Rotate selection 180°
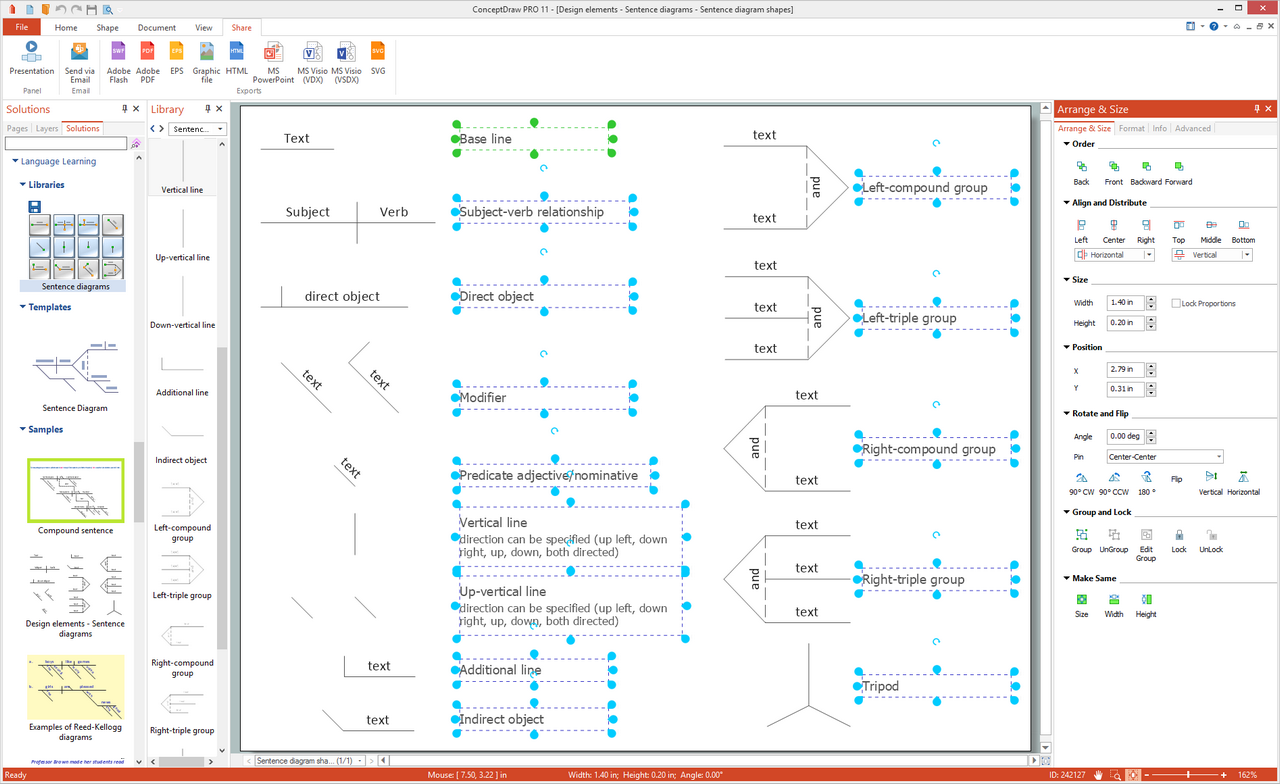The image size is (1280, 784). coord(1146,484)
